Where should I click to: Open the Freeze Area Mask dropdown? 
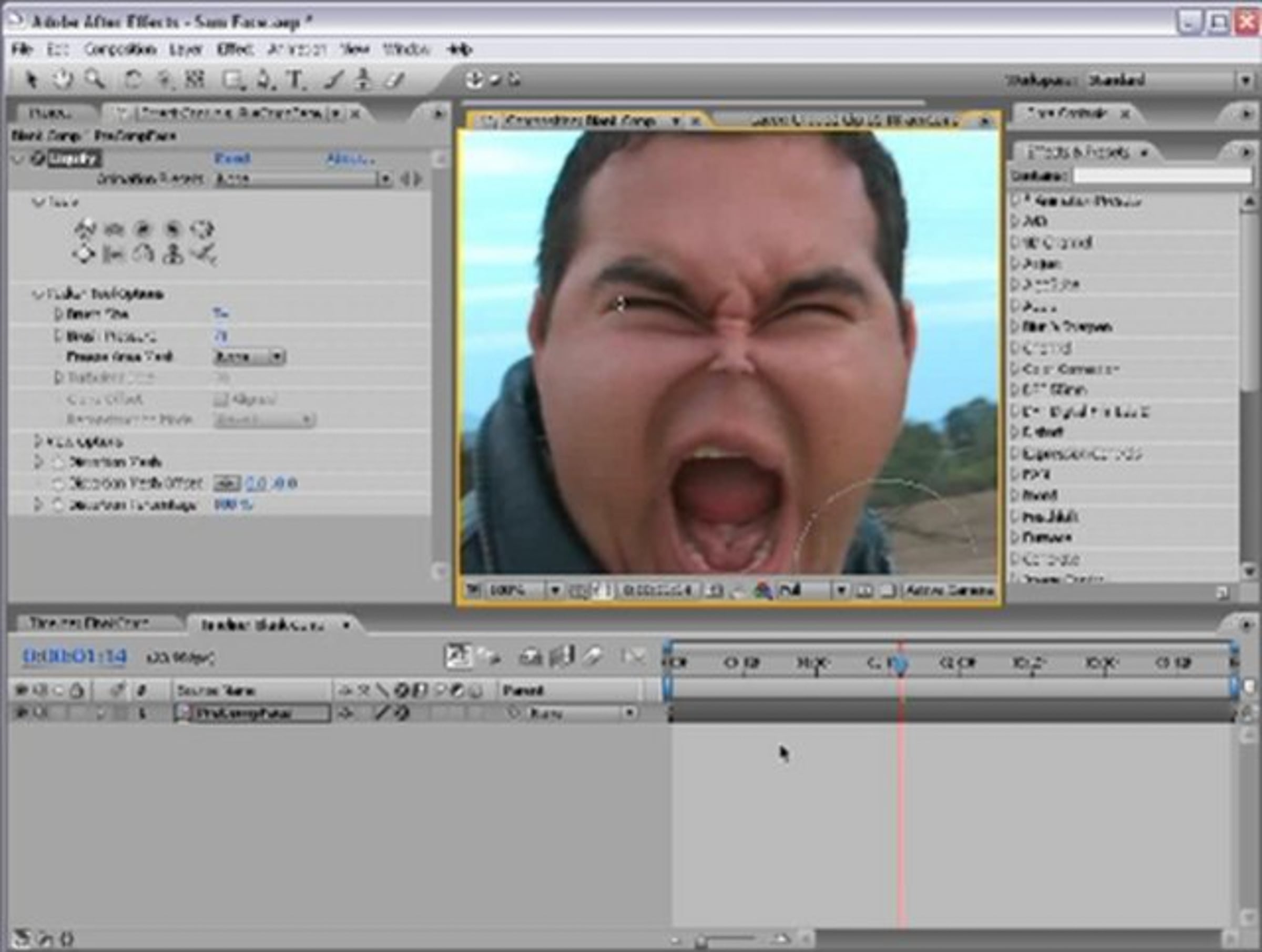pos(249,357)
